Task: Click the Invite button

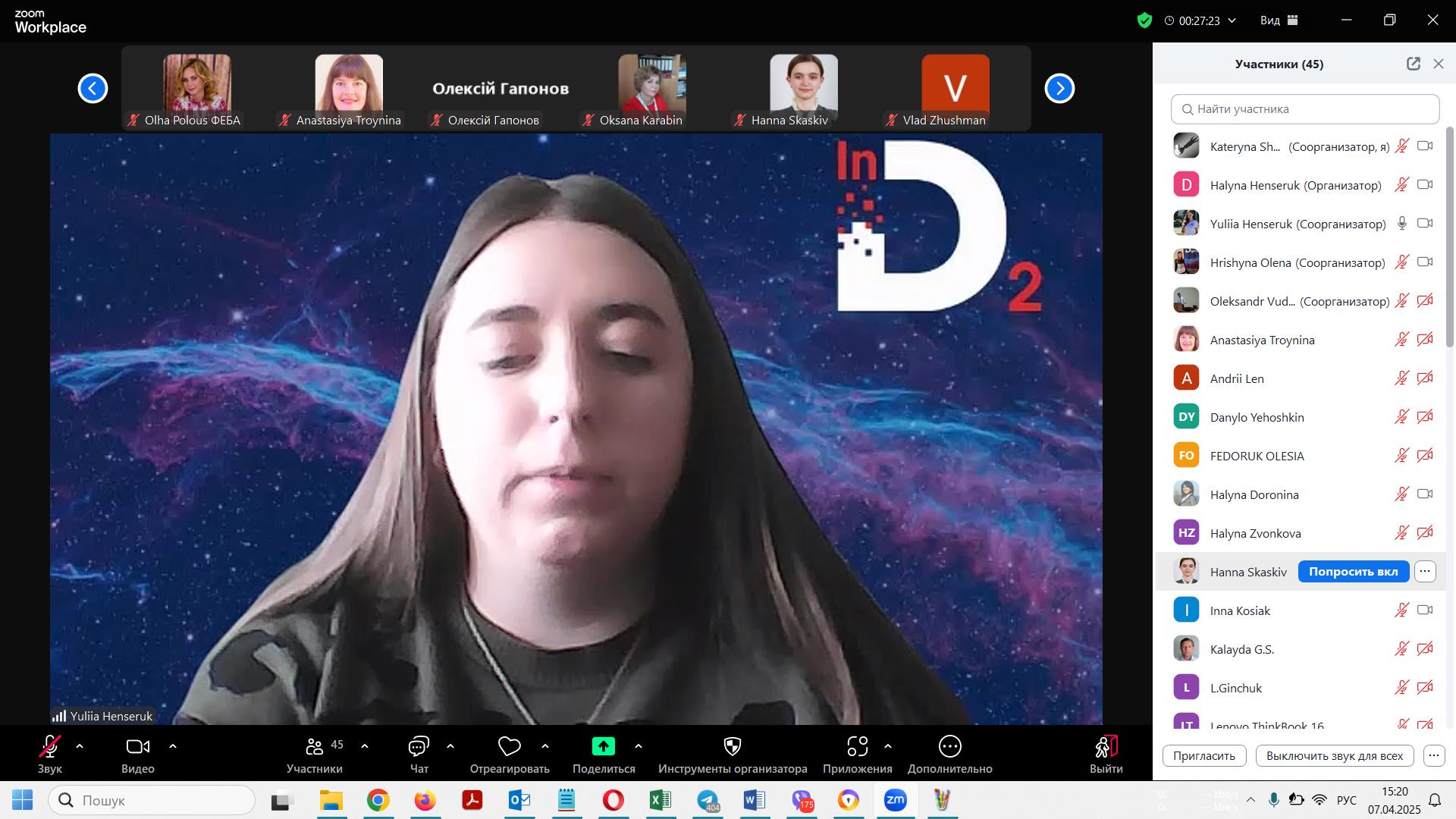Action: click(1203, 756)
